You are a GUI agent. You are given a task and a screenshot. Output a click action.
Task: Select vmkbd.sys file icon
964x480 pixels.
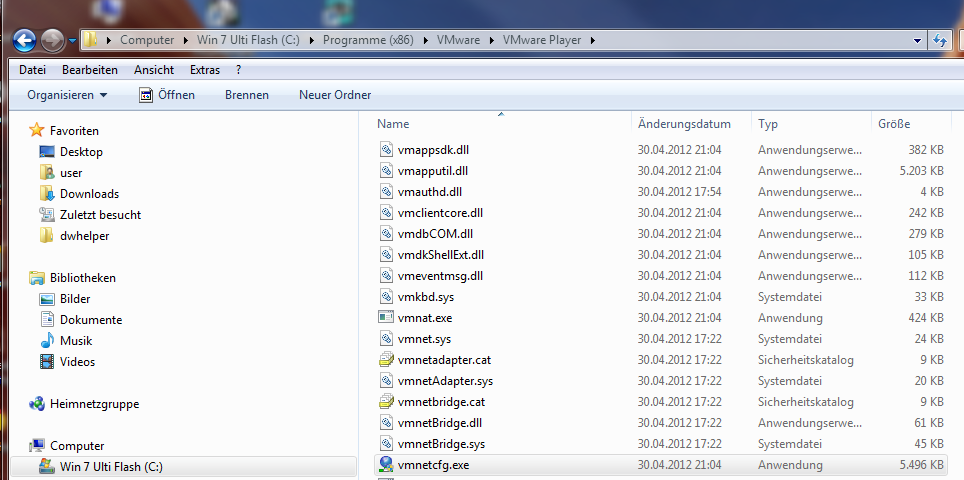(x=385, y=297)
